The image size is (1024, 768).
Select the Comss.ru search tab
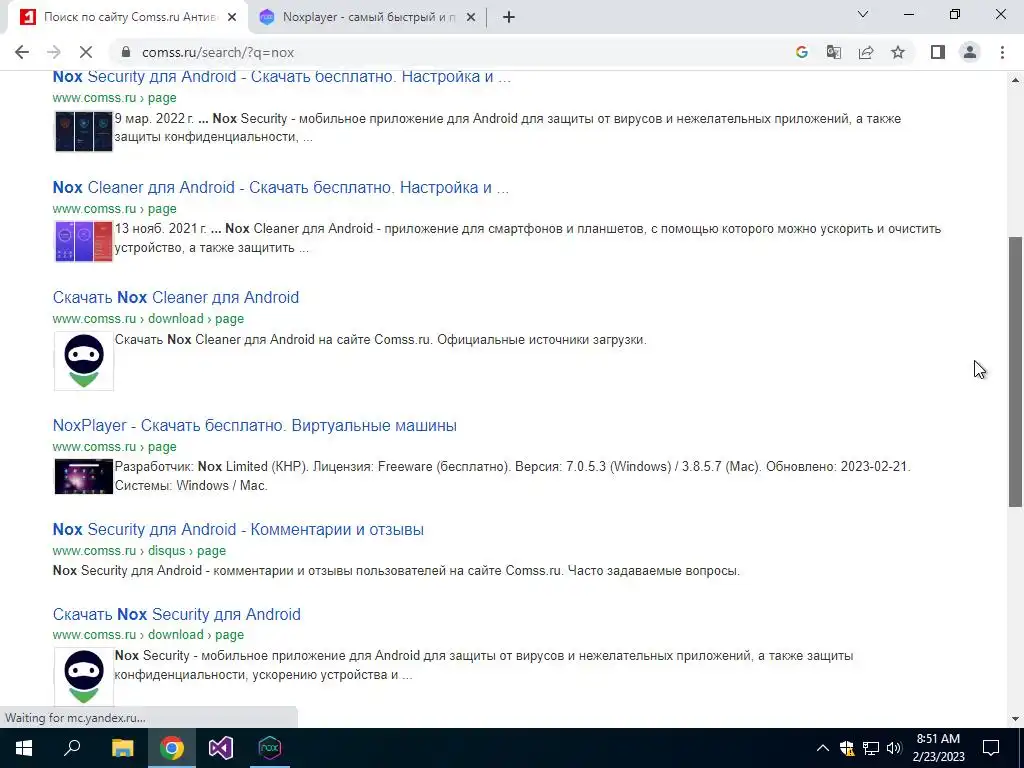[127, 17]
